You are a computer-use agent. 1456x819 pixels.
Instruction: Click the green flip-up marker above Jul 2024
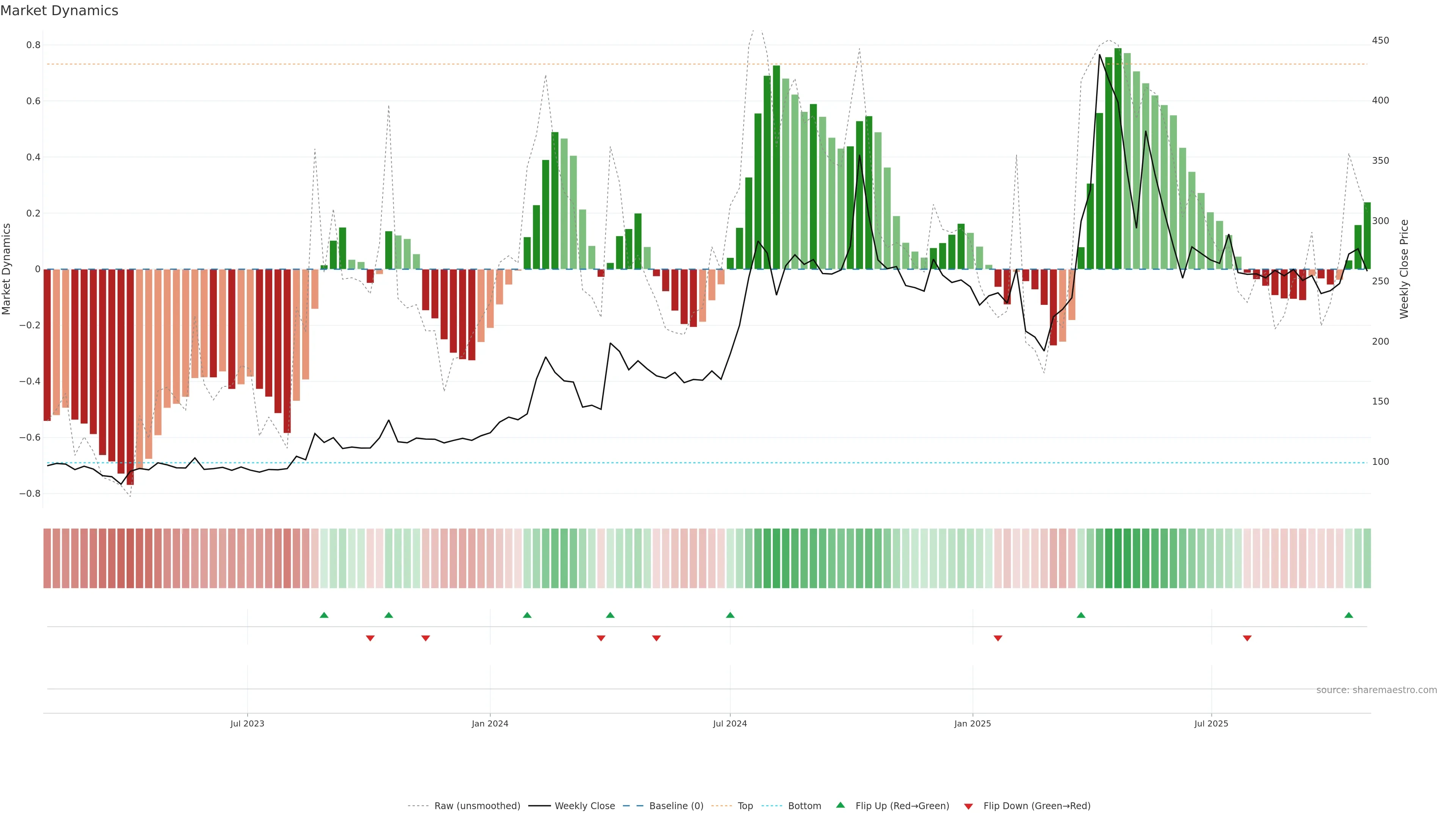730,615
